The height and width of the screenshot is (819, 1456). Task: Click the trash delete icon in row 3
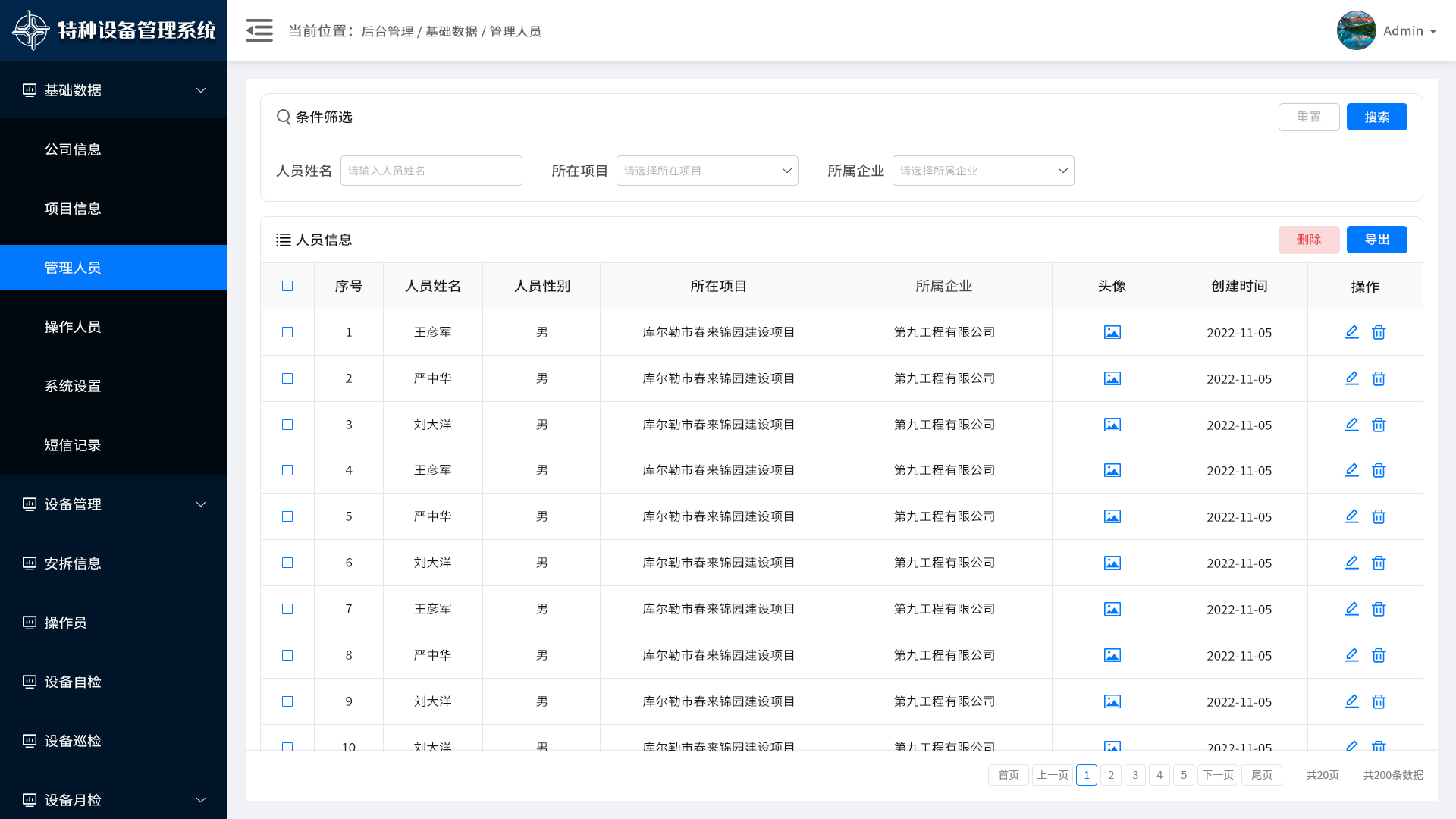pos(1379,425)
